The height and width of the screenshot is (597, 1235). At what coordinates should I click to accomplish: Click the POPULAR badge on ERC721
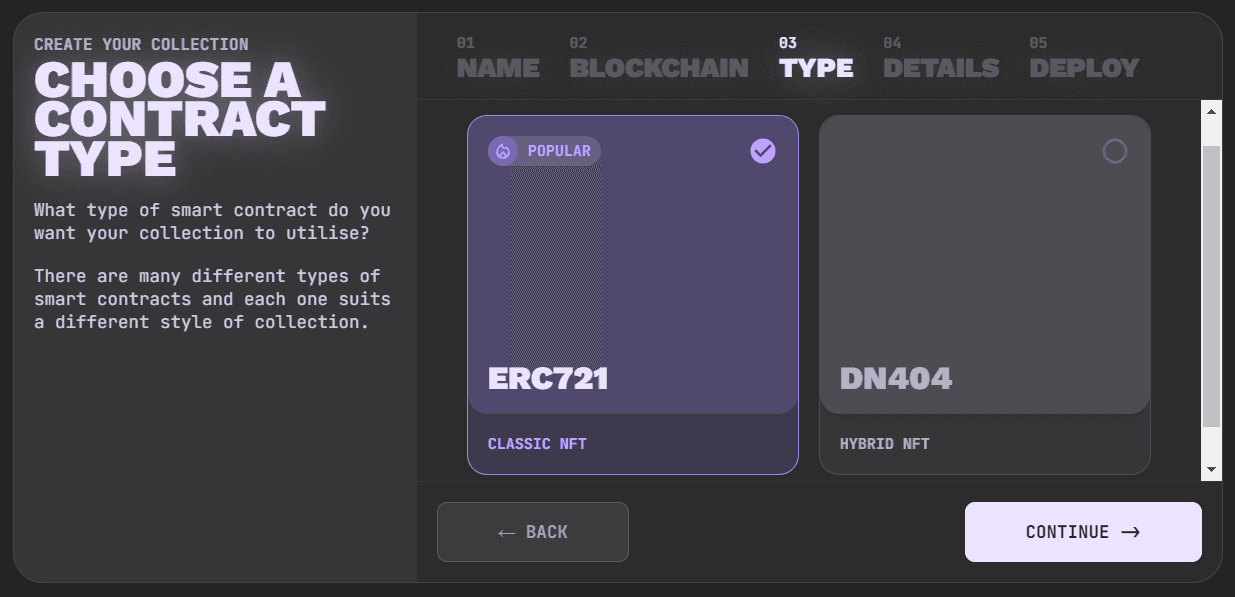pos(544,150)
